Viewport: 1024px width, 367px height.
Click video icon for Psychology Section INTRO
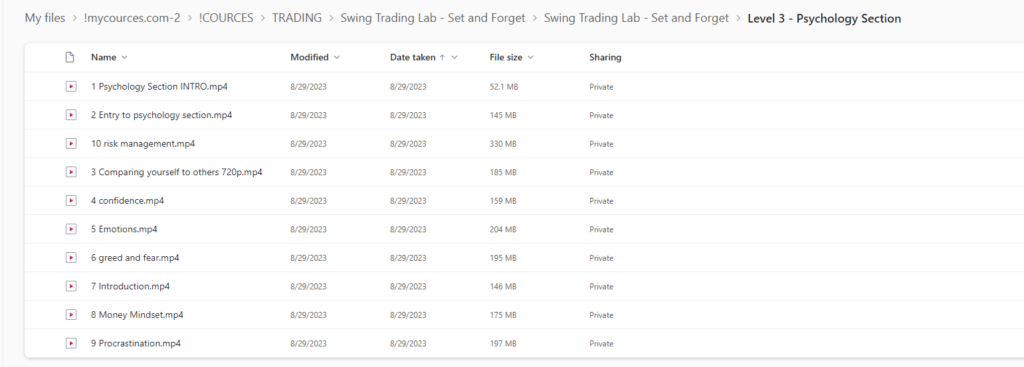tap(71, 86)
